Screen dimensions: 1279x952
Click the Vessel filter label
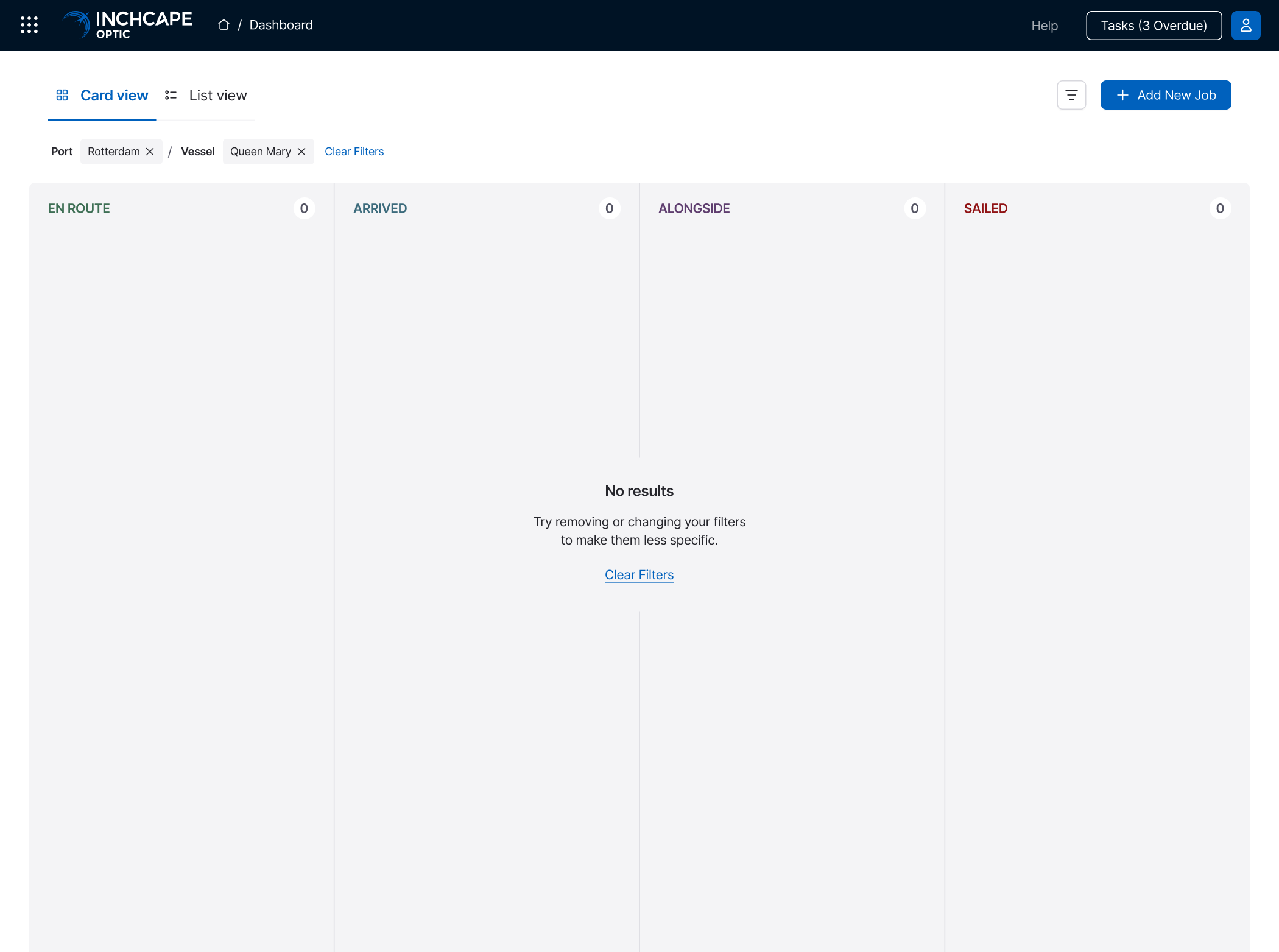click(197, 152)
